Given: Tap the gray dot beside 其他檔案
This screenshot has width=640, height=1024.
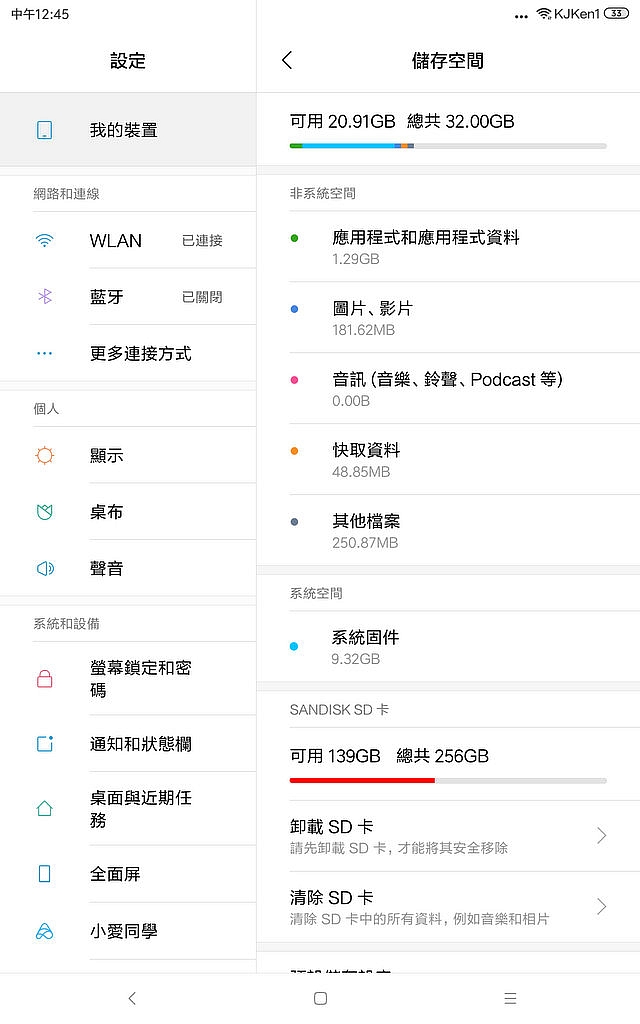Looking at the screenshot, I should pyautogui.click(x=294, y=522).
